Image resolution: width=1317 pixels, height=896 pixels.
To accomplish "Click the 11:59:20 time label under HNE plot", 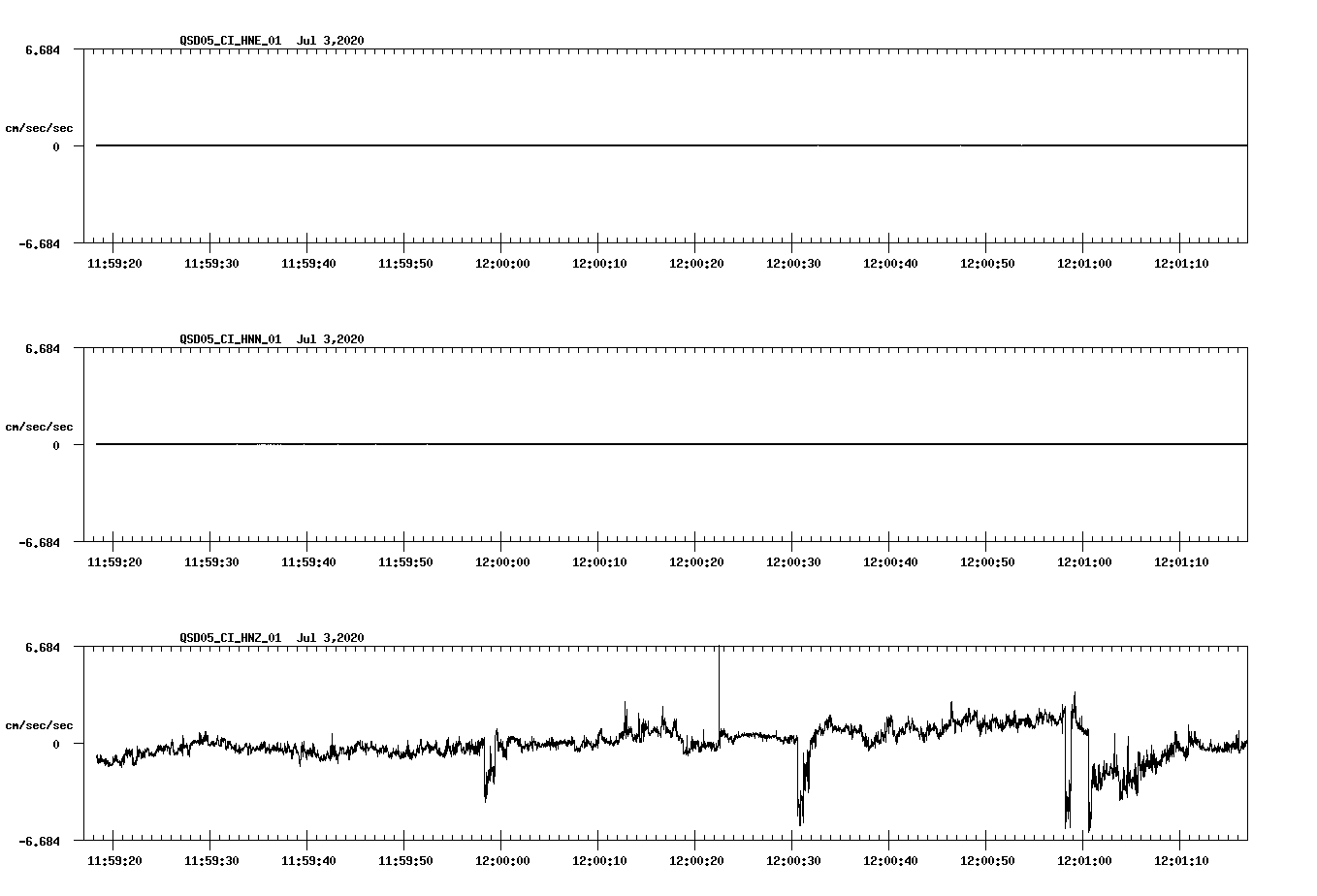I will click(114, 263).
